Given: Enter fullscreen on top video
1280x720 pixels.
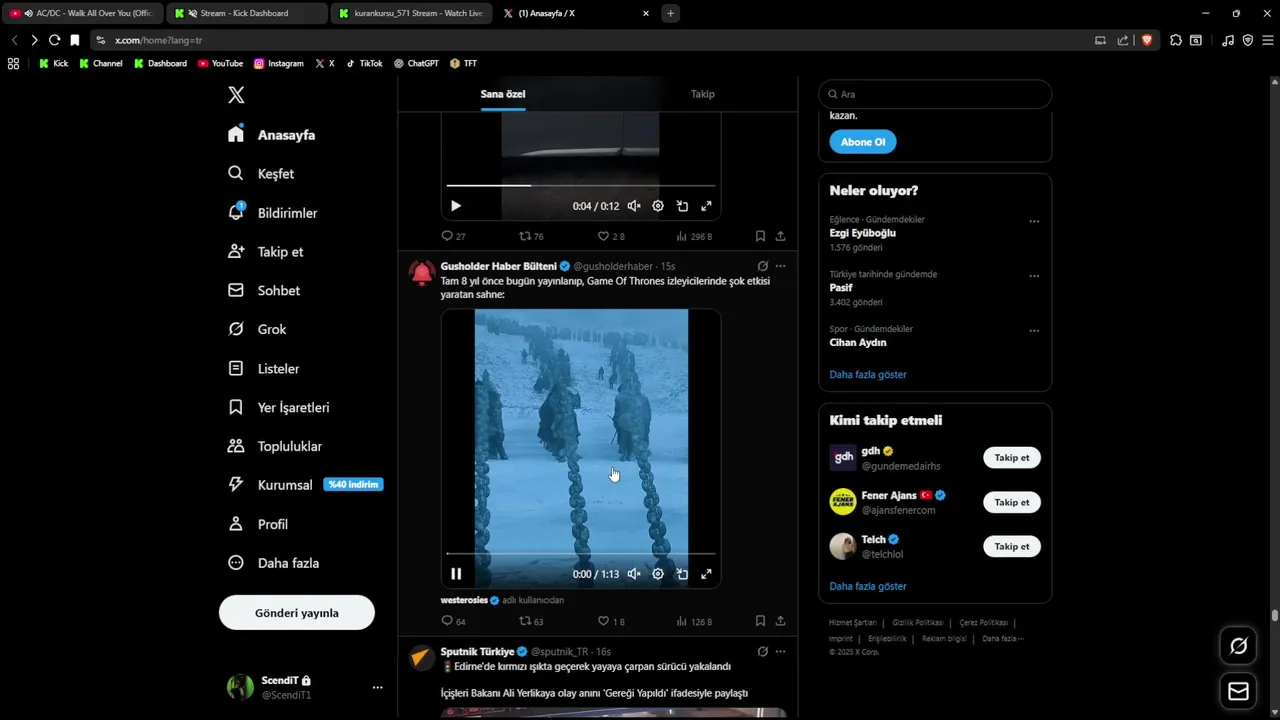Looking at the screenshot, I should pos(706,206).
